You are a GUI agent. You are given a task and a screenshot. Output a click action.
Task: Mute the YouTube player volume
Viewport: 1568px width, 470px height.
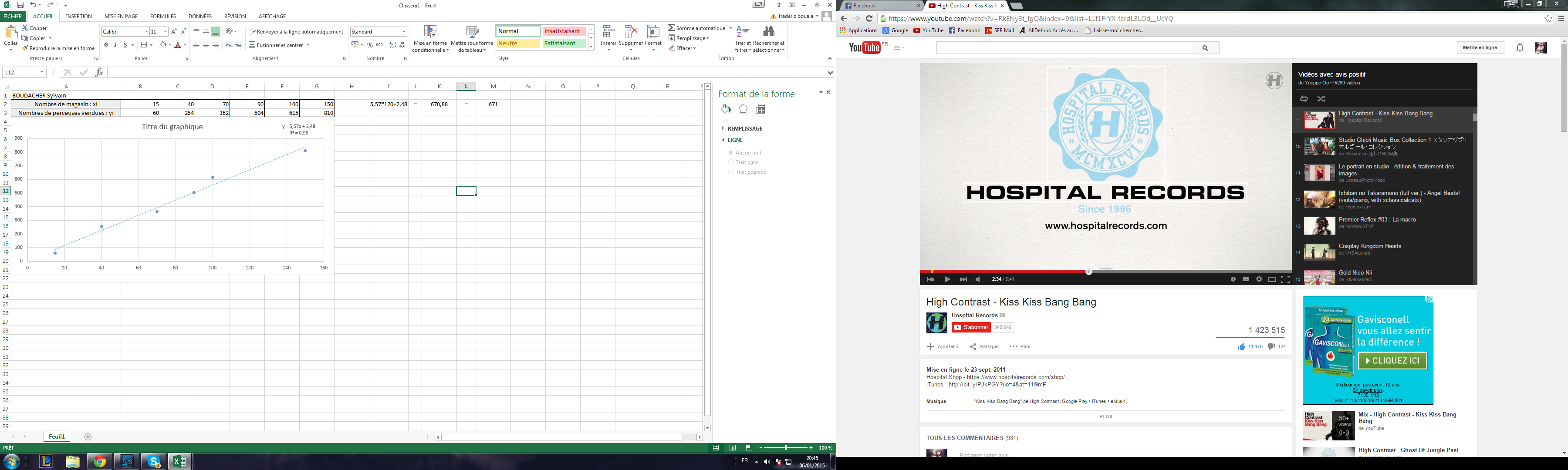click(978, 279)
